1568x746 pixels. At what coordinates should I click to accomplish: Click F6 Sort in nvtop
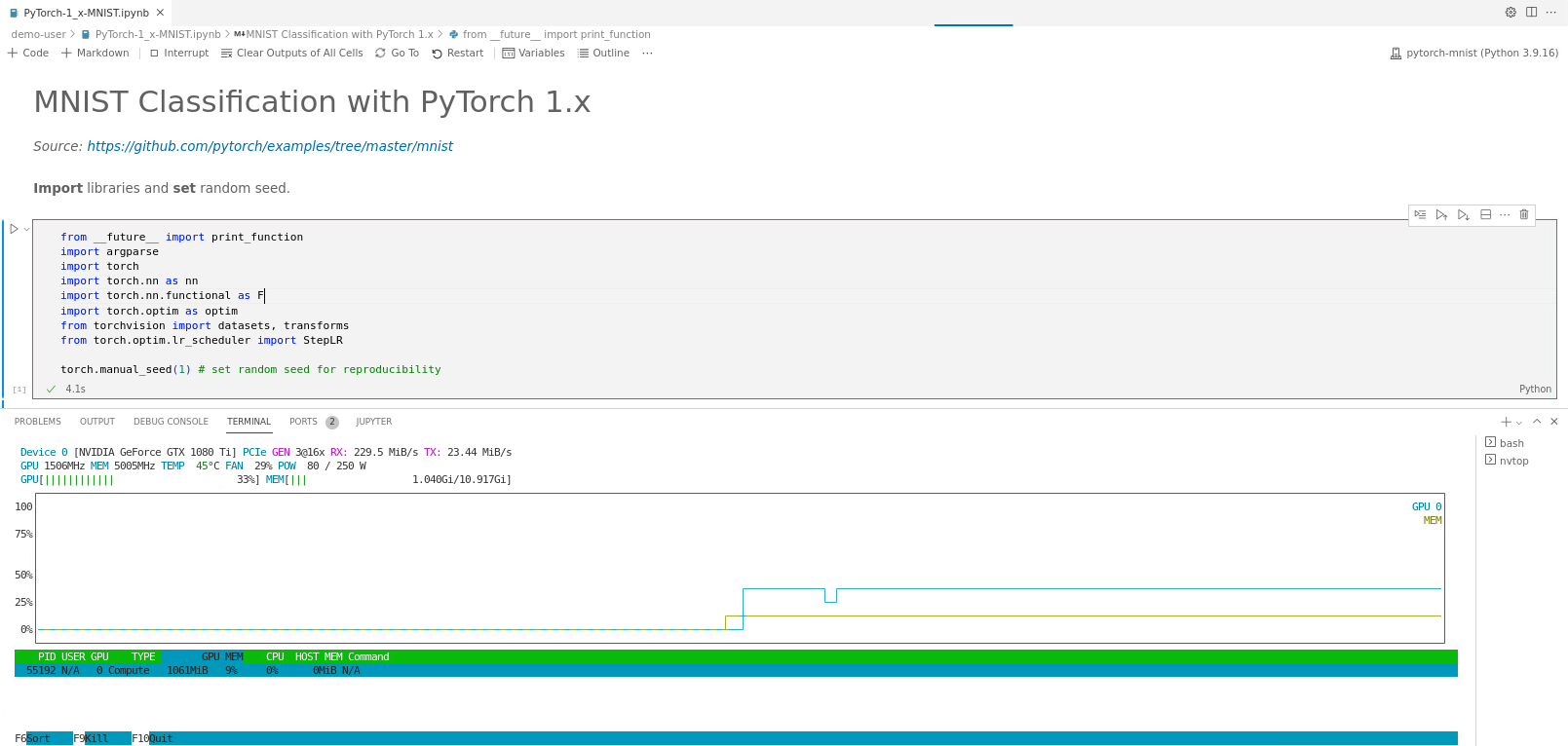tap(43, 738)
